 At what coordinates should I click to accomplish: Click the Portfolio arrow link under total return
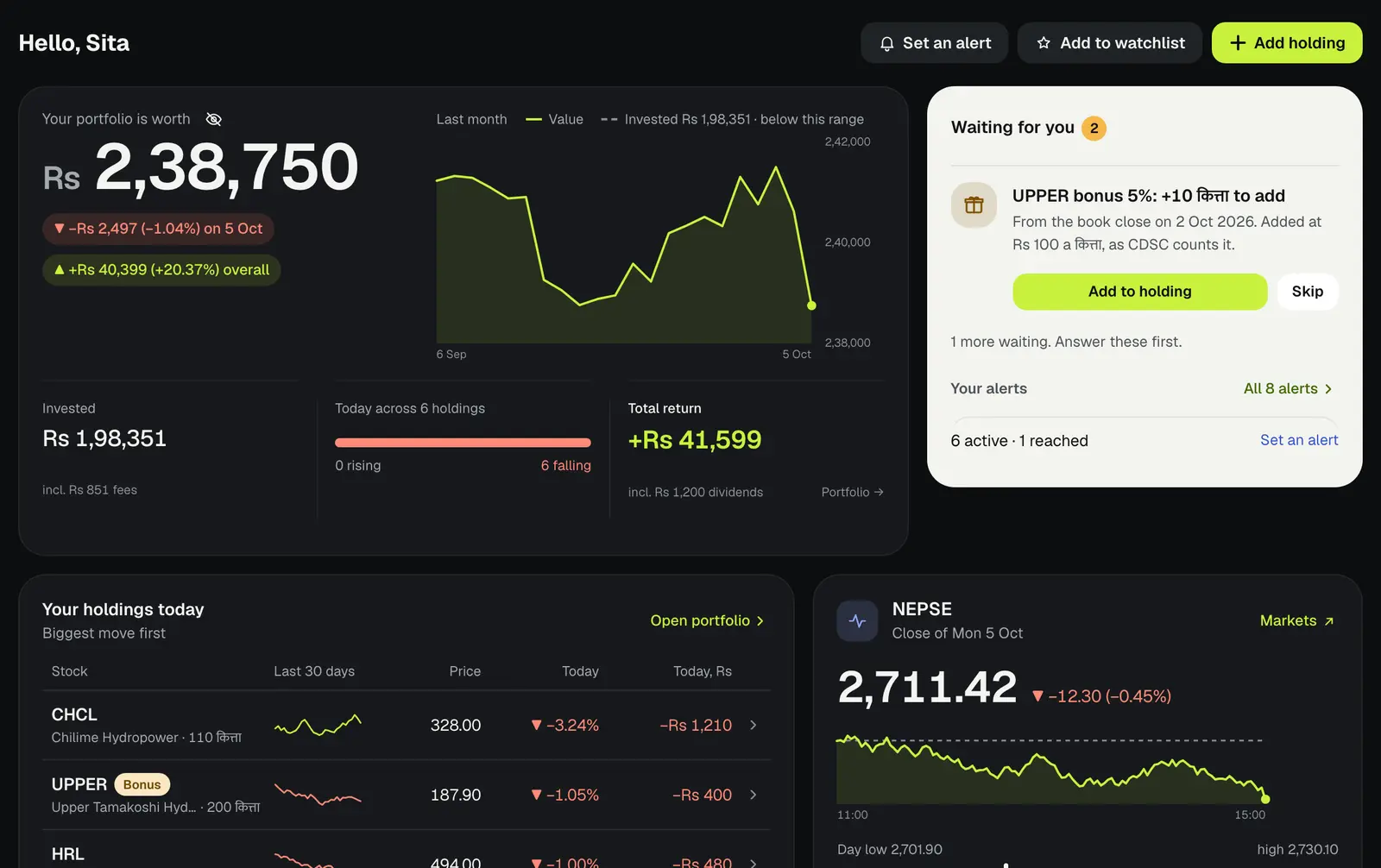pyautogui.click(x=852, y=492)
